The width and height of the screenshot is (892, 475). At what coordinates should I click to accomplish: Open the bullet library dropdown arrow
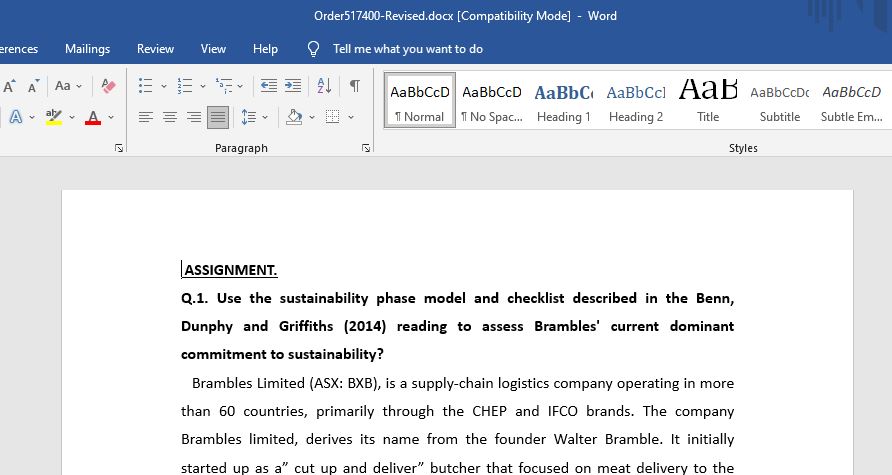tap(164, 86)
